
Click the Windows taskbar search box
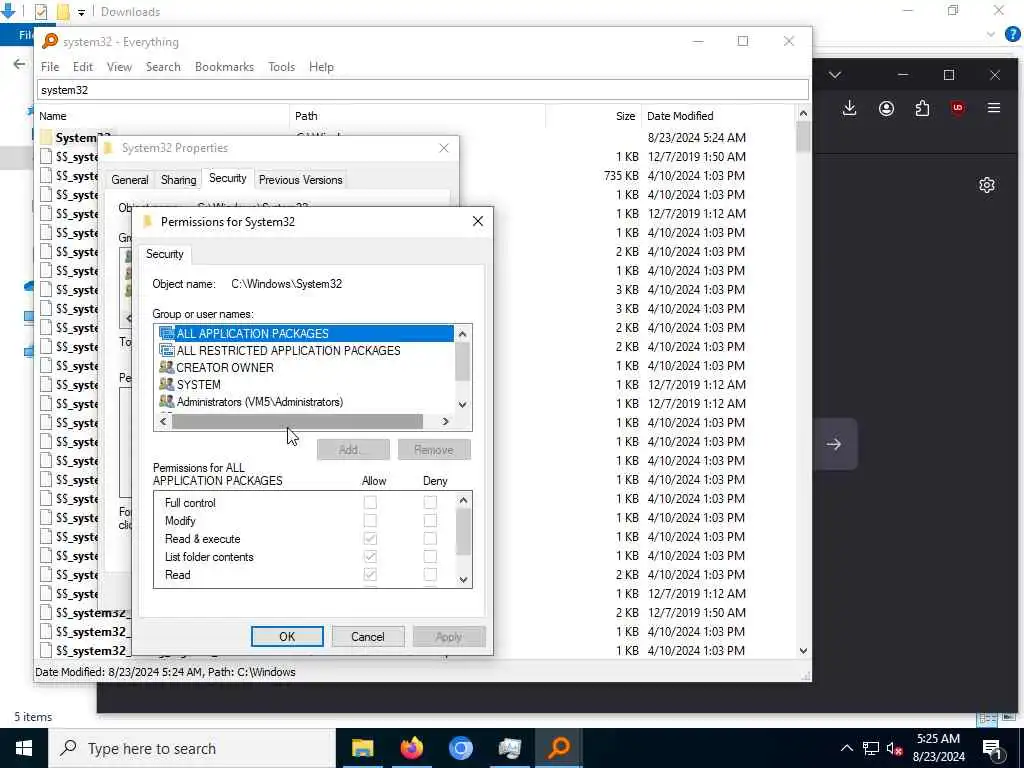click(192, 748)
